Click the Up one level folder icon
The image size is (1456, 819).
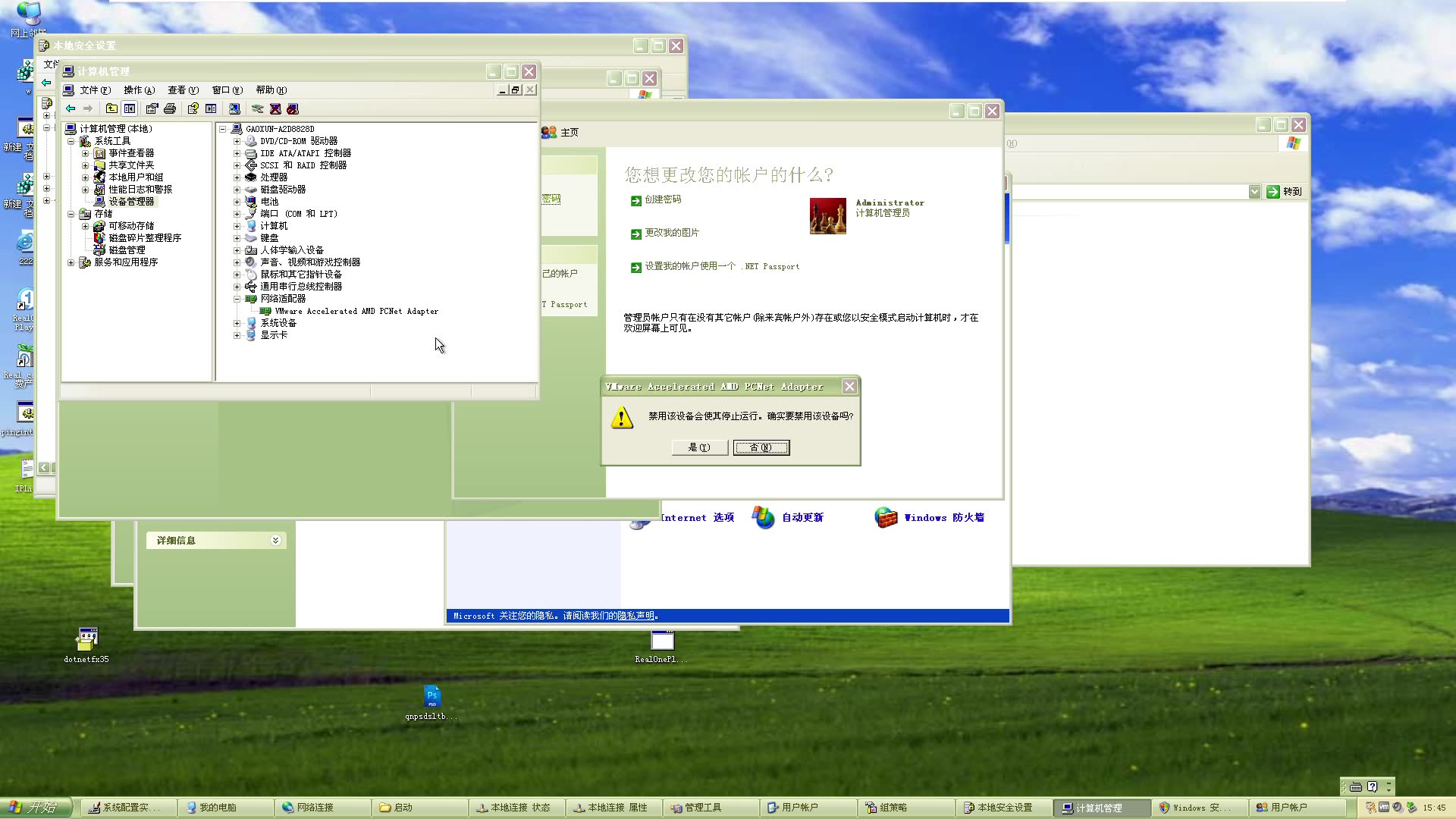[x=111, y=109]
